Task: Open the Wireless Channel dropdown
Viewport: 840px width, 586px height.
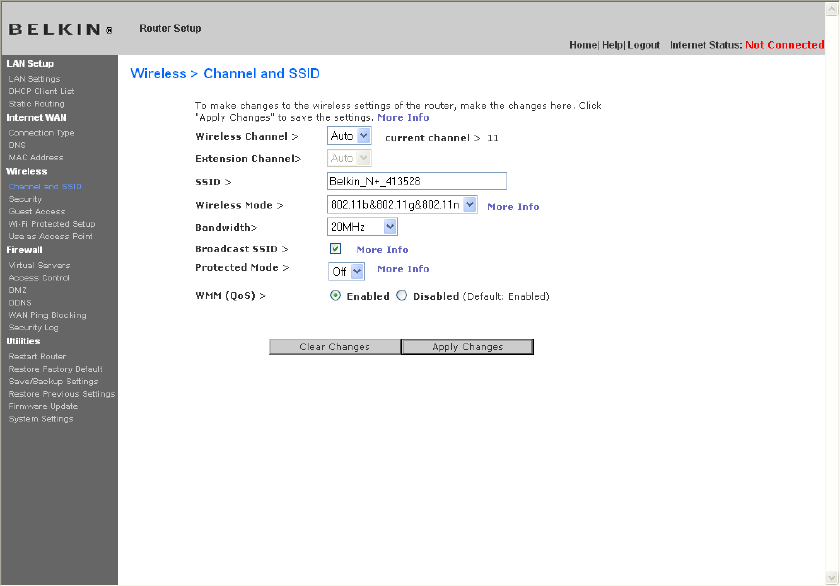Action: pos(349,136)
